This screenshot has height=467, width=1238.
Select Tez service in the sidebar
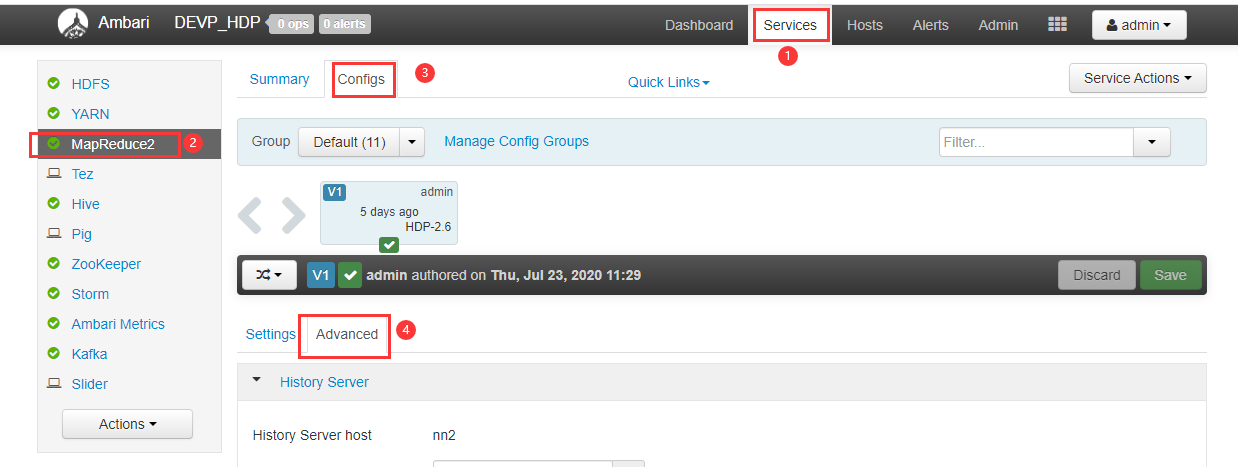pyautogui.click(x=82, y=174)
